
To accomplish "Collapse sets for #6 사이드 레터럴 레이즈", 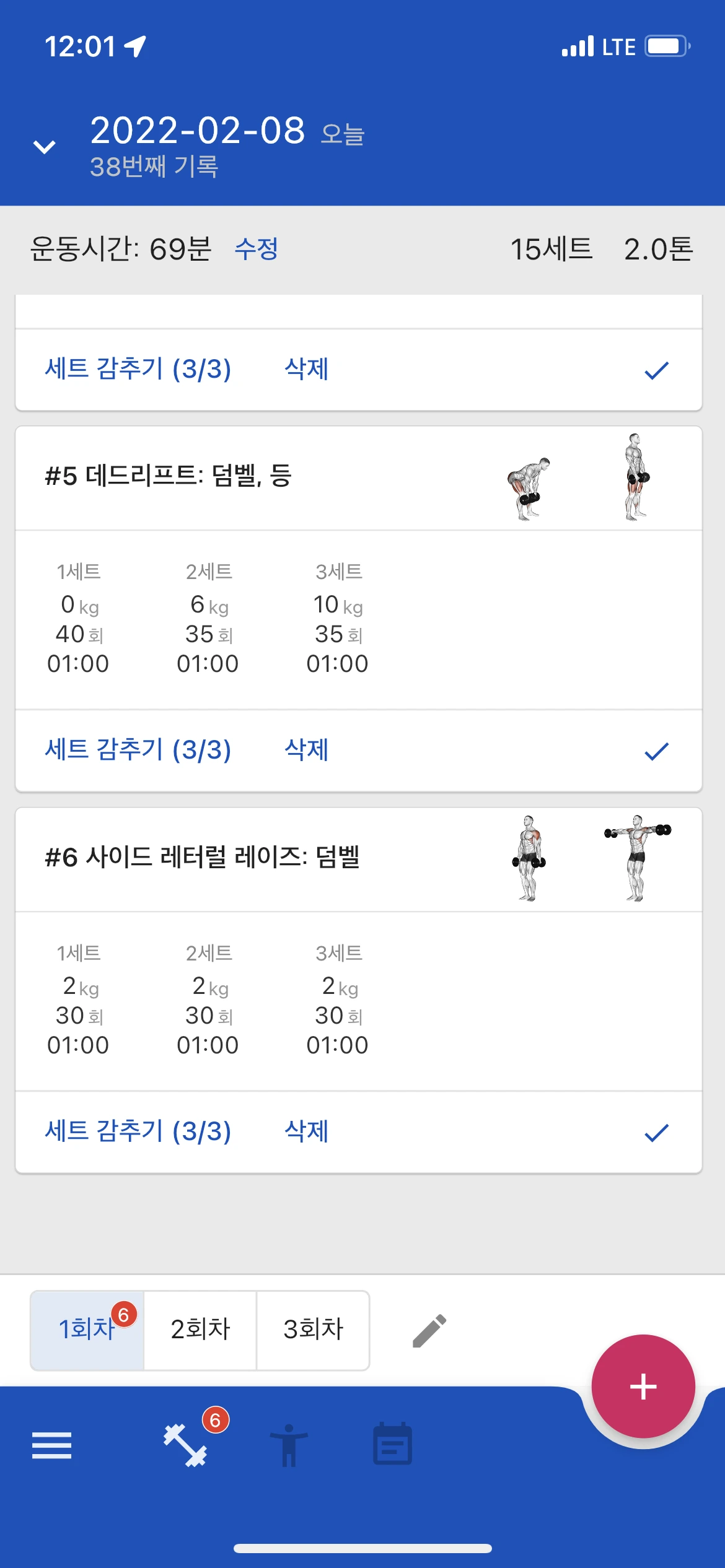I will (138, 1131).
